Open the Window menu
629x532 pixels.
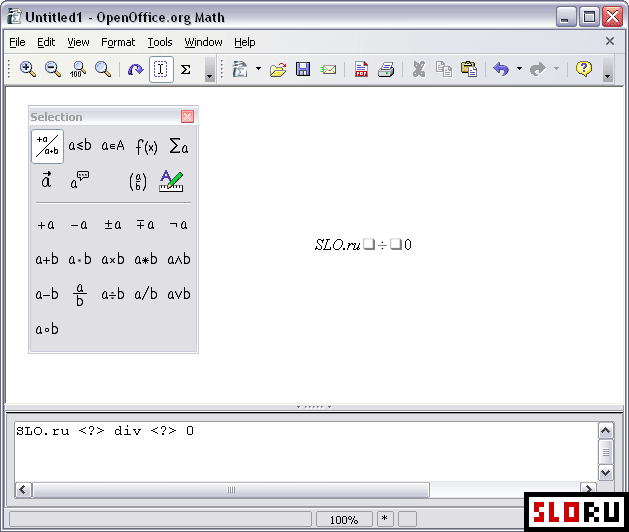tap(203, 42)
